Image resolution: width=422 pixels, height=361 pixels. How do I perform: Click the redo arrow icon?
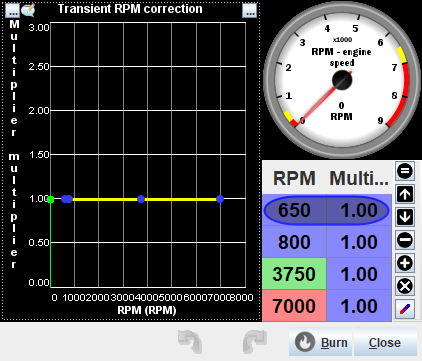point(255,342)
